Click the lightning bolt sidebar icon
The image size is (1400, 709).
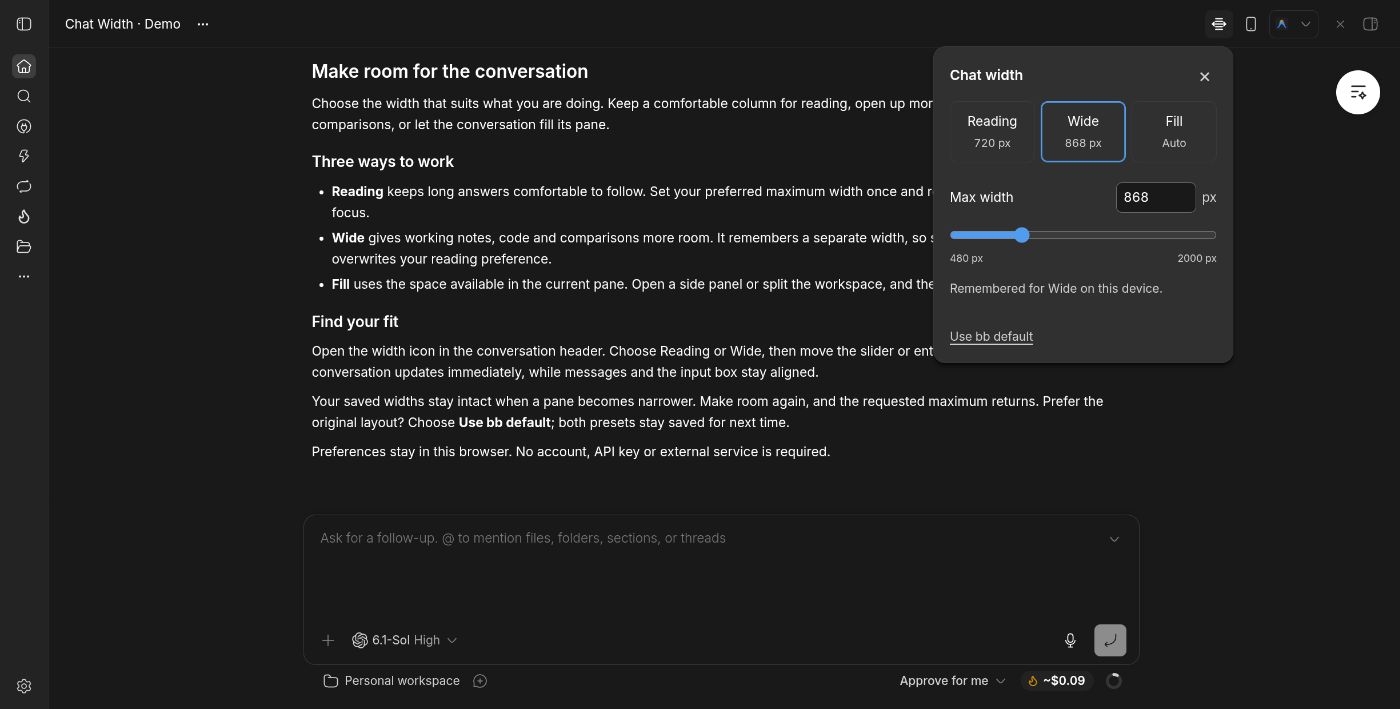point(24,156)
